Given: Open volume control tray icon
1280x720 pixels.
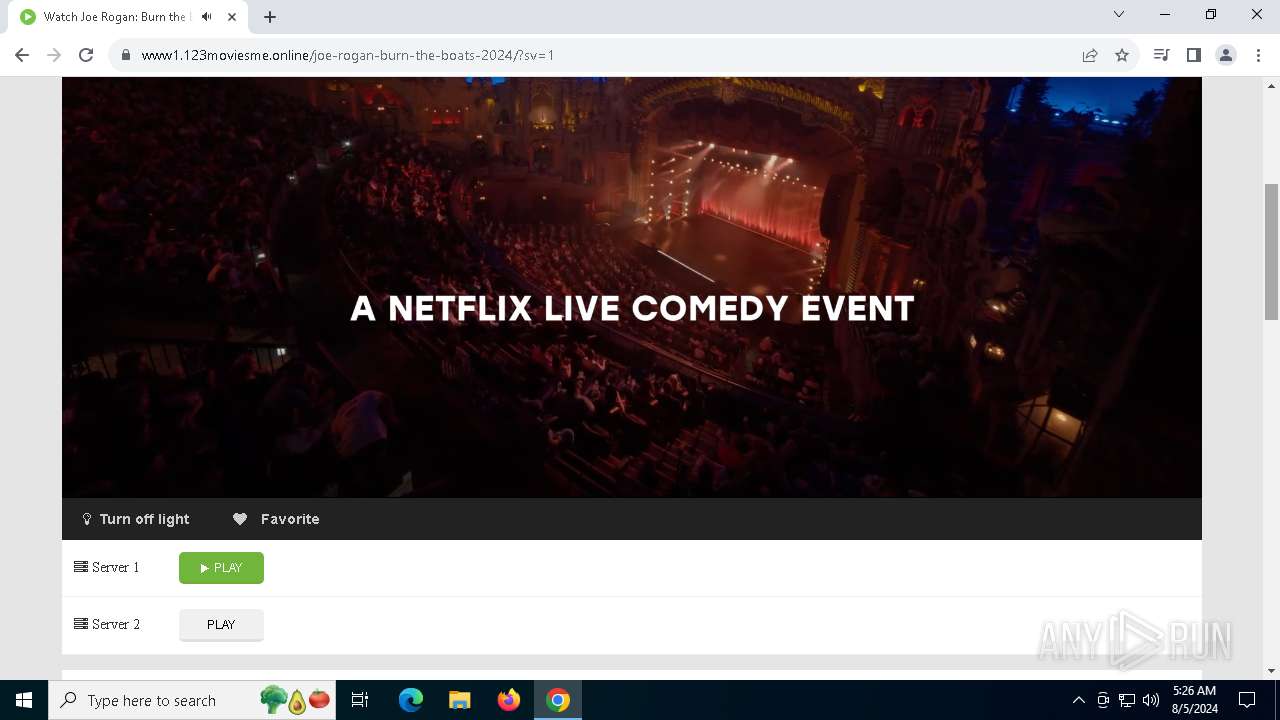Looking at the screenshot, I should point(1151,700).
